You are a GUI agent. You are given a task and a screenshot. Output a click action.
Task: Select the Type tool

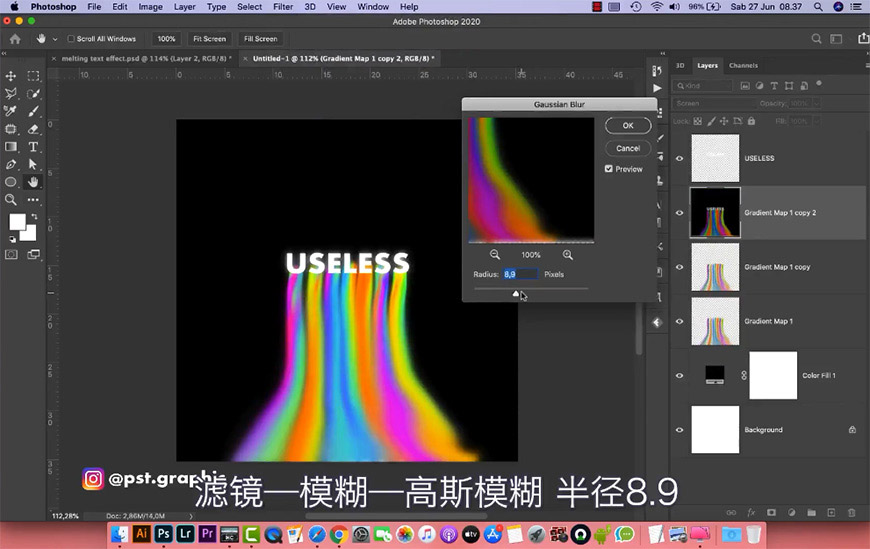coord(33,147)
